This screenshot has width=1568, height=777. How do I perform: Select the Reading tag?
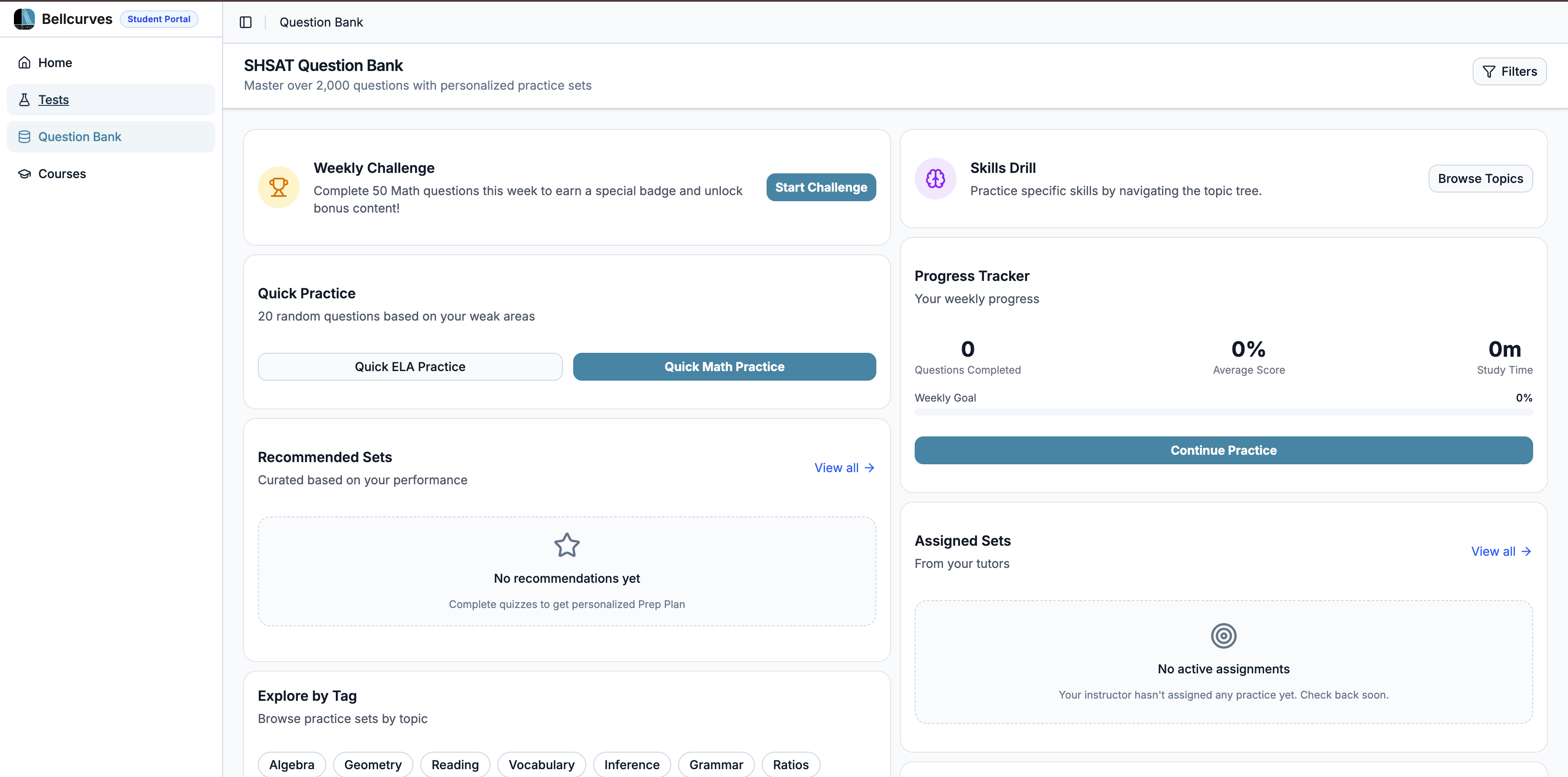455,765
